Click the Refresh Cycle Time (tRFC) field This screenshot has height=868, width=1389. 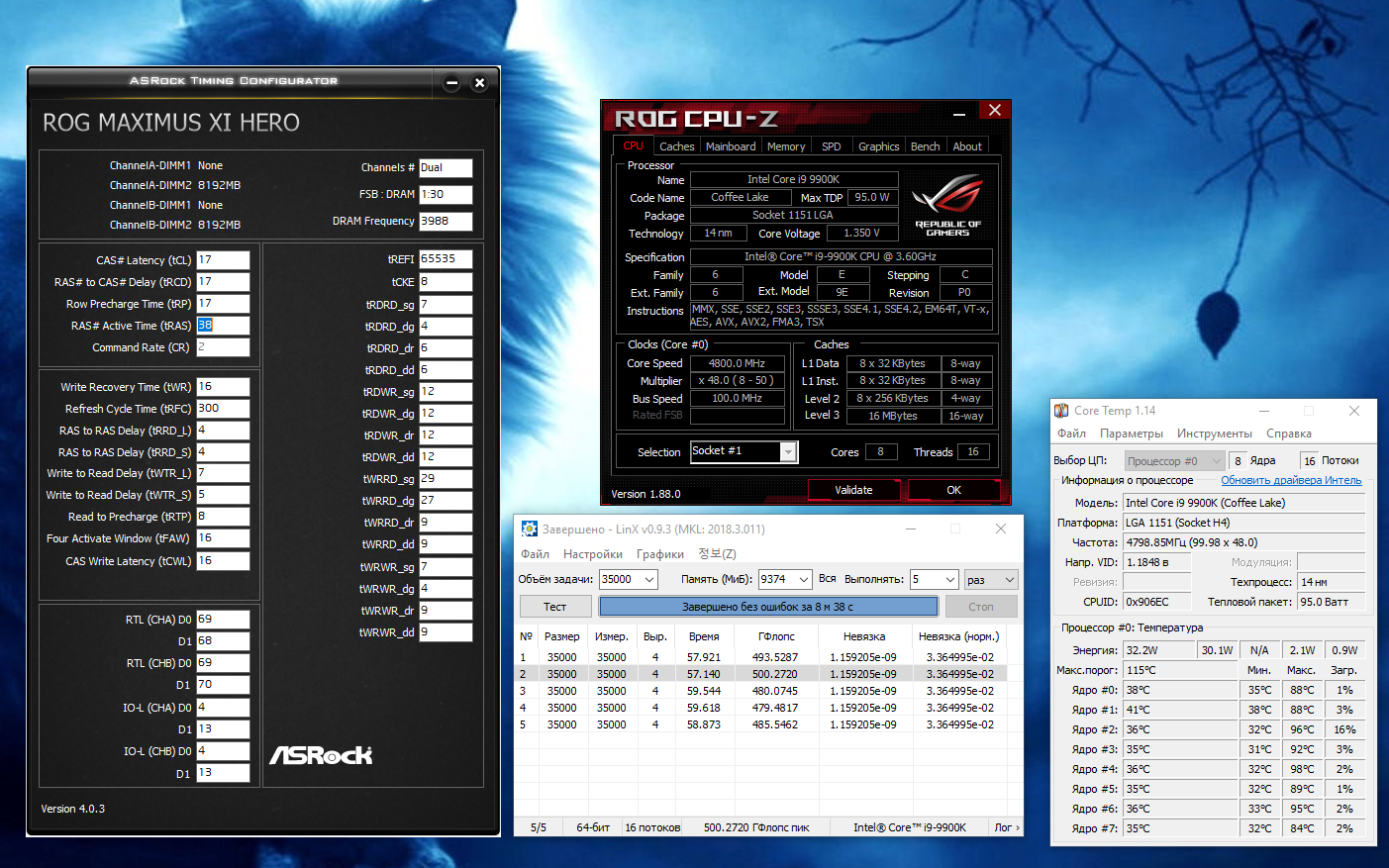(x=223, y=409)
